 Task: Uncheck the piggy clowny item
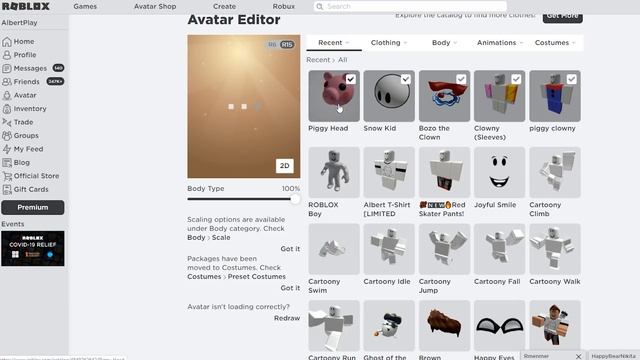571,79
